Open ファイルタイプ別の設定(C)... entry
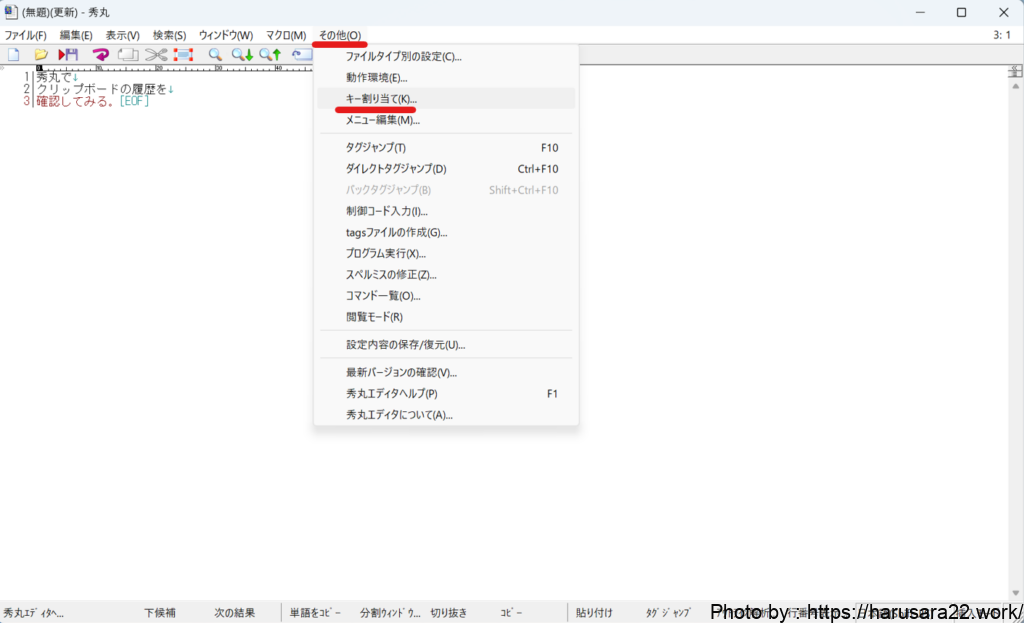Image resolution: width=1024 pixels, height=623 pixels. coord(403,57)
